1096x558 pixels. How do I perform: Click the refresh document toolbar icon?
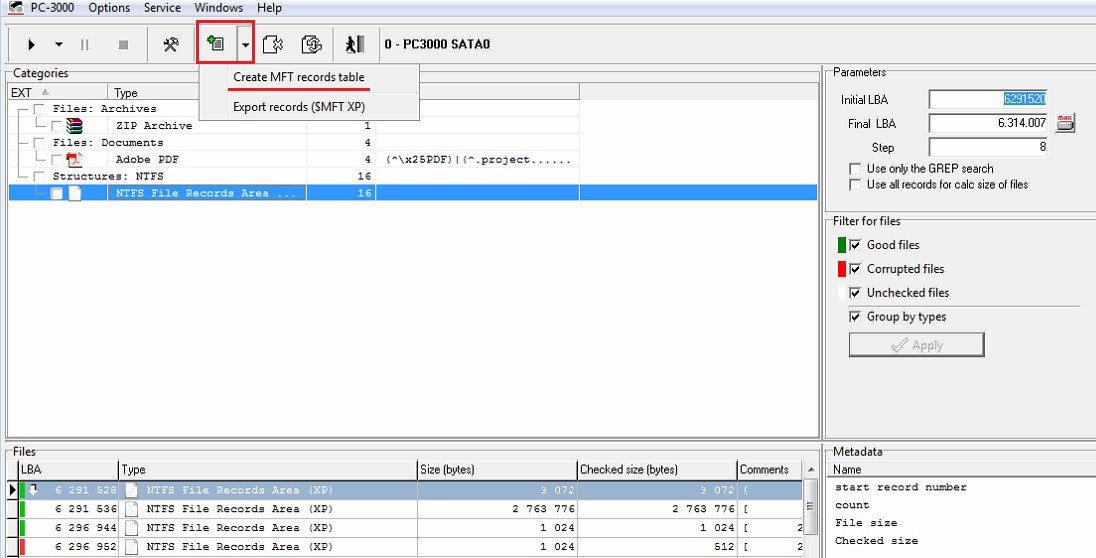click(x=312, y=44)
